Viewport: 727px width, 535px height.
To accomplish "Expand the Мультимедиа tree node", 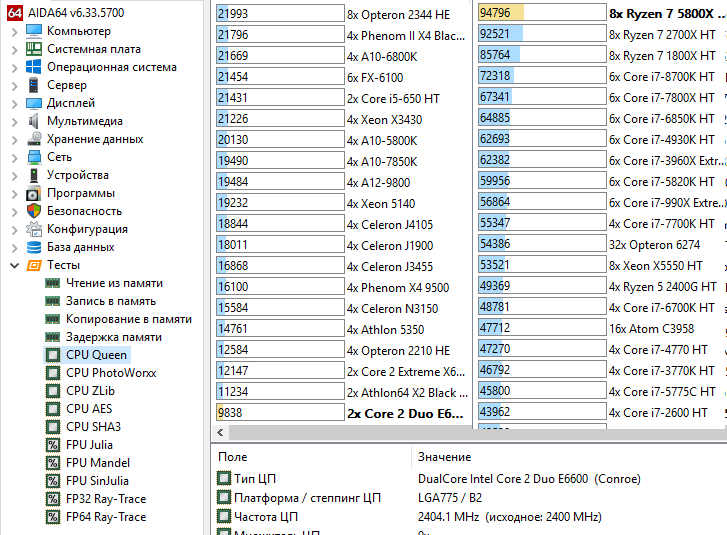I will [14, 122].
